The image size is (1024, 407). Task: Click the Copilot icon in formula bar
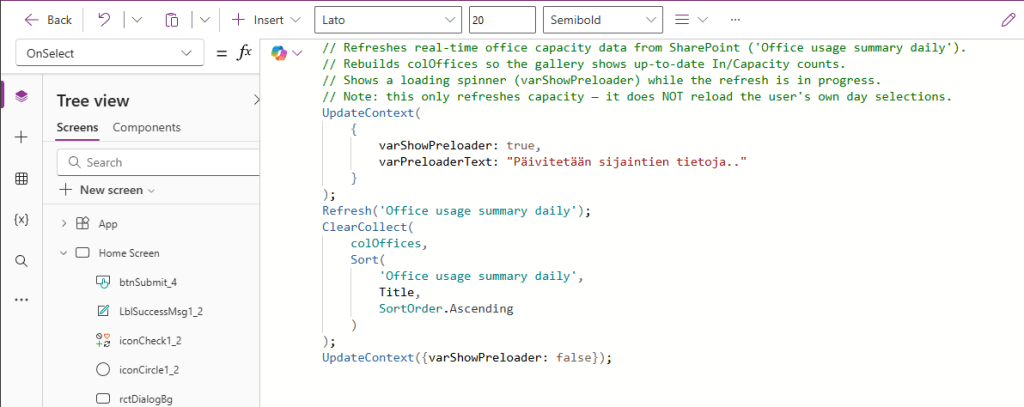coord(280,54)
